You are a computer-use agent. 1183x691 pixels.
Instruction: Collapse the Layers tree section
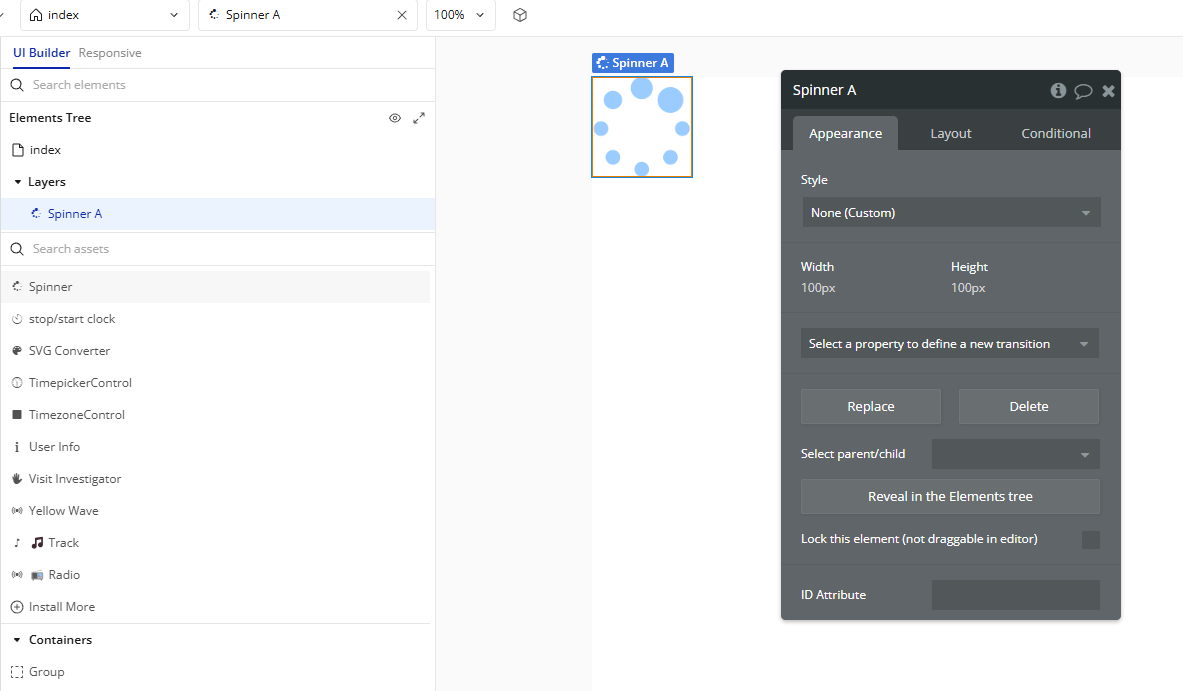pos(17,182)
